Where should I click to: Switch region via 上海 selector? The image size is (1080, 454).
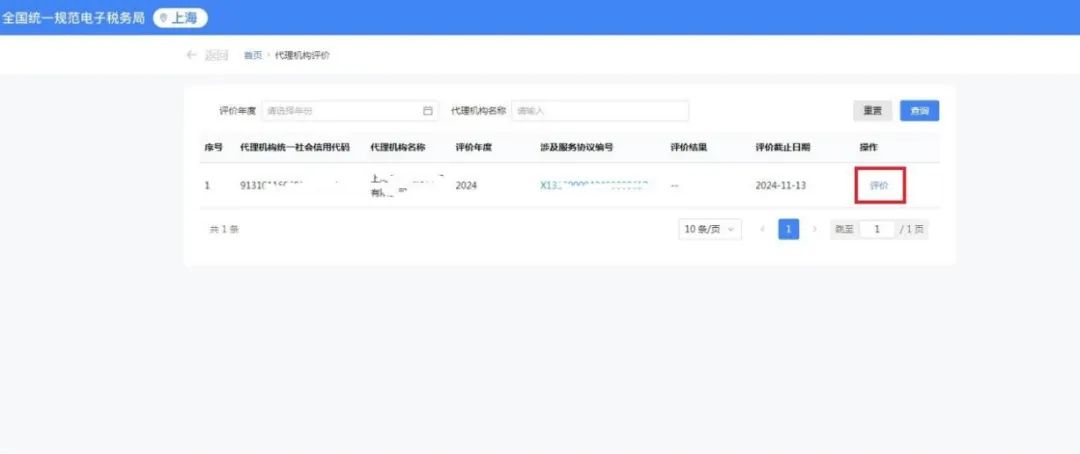click(x=181, y=18)
